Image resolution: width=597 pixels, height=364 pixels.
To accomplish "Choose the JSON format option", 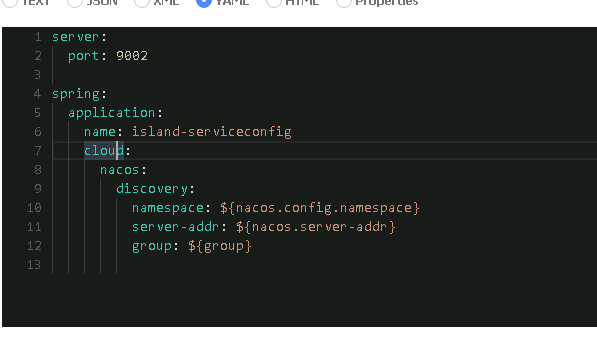I will coord(75,2).
